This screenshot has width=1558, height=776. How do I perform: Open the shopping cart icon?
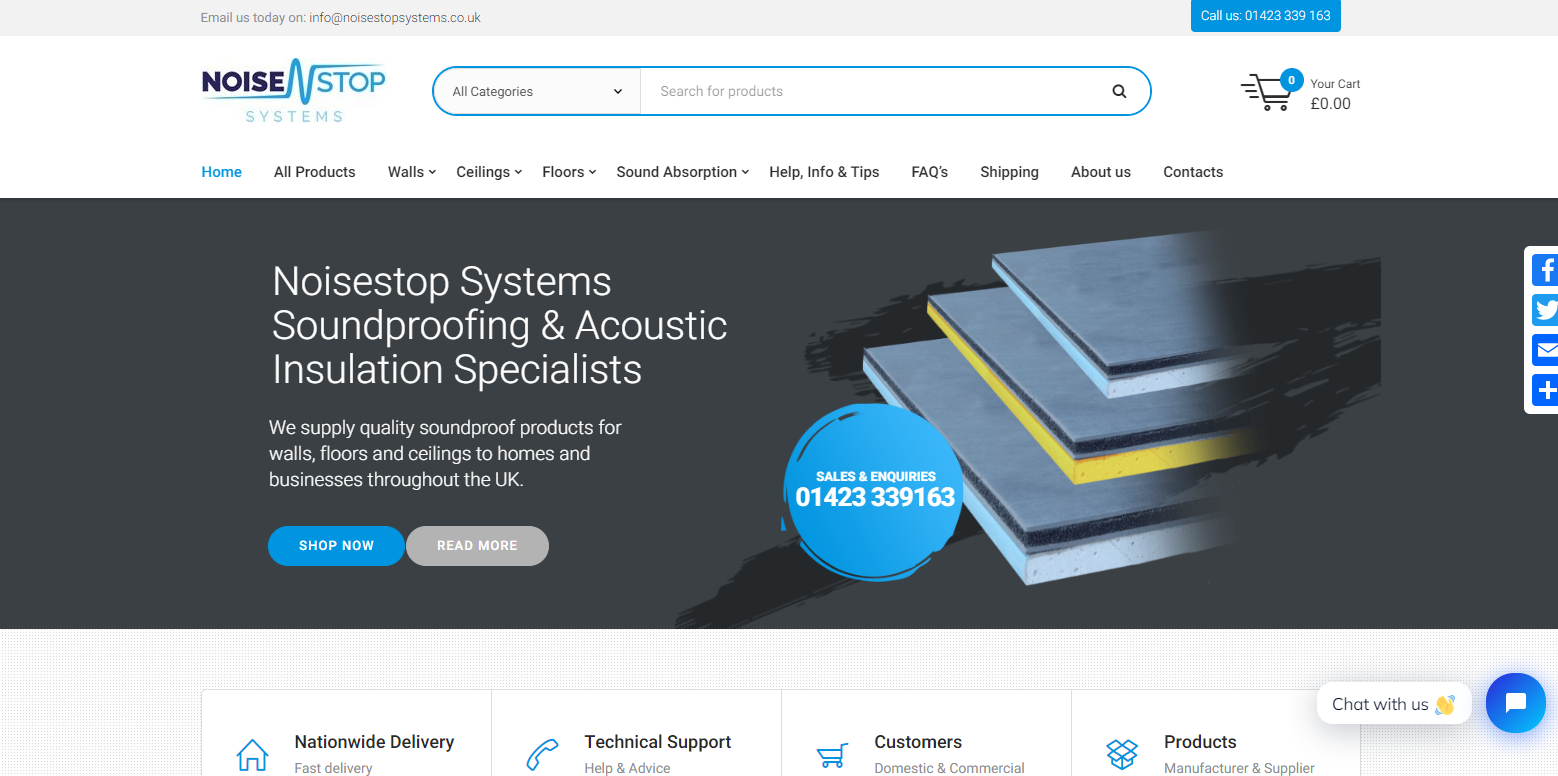click(1267, 92)
